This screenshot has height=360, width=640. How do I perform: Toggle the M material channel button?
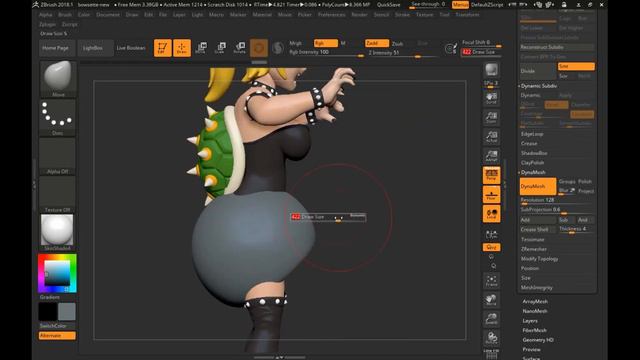(x=343, y=43)
